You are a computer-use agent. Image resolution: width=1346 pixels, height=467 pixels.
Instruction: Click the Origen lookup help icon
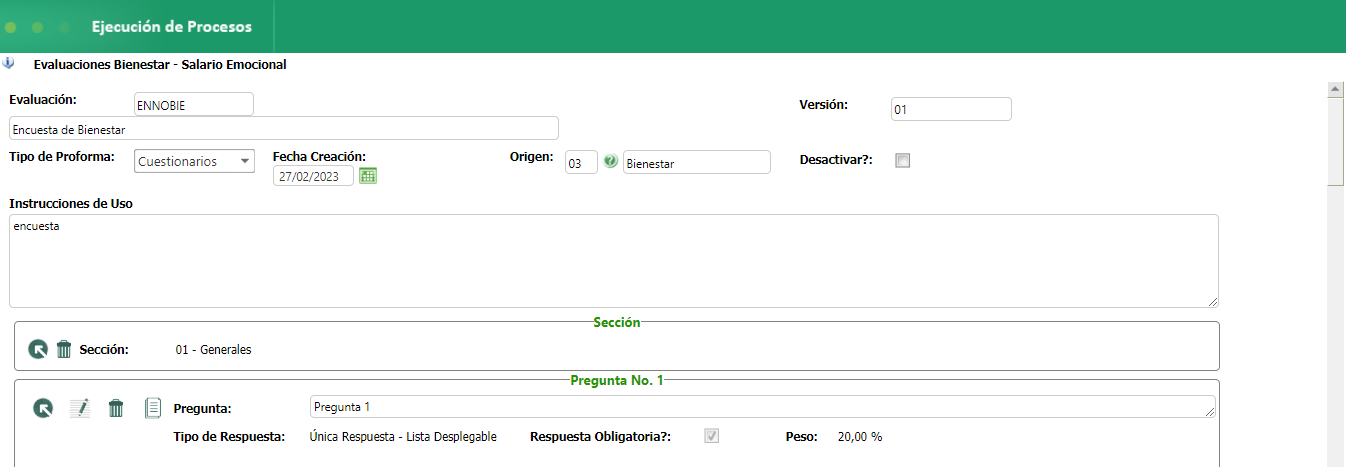tap(611, 161)
